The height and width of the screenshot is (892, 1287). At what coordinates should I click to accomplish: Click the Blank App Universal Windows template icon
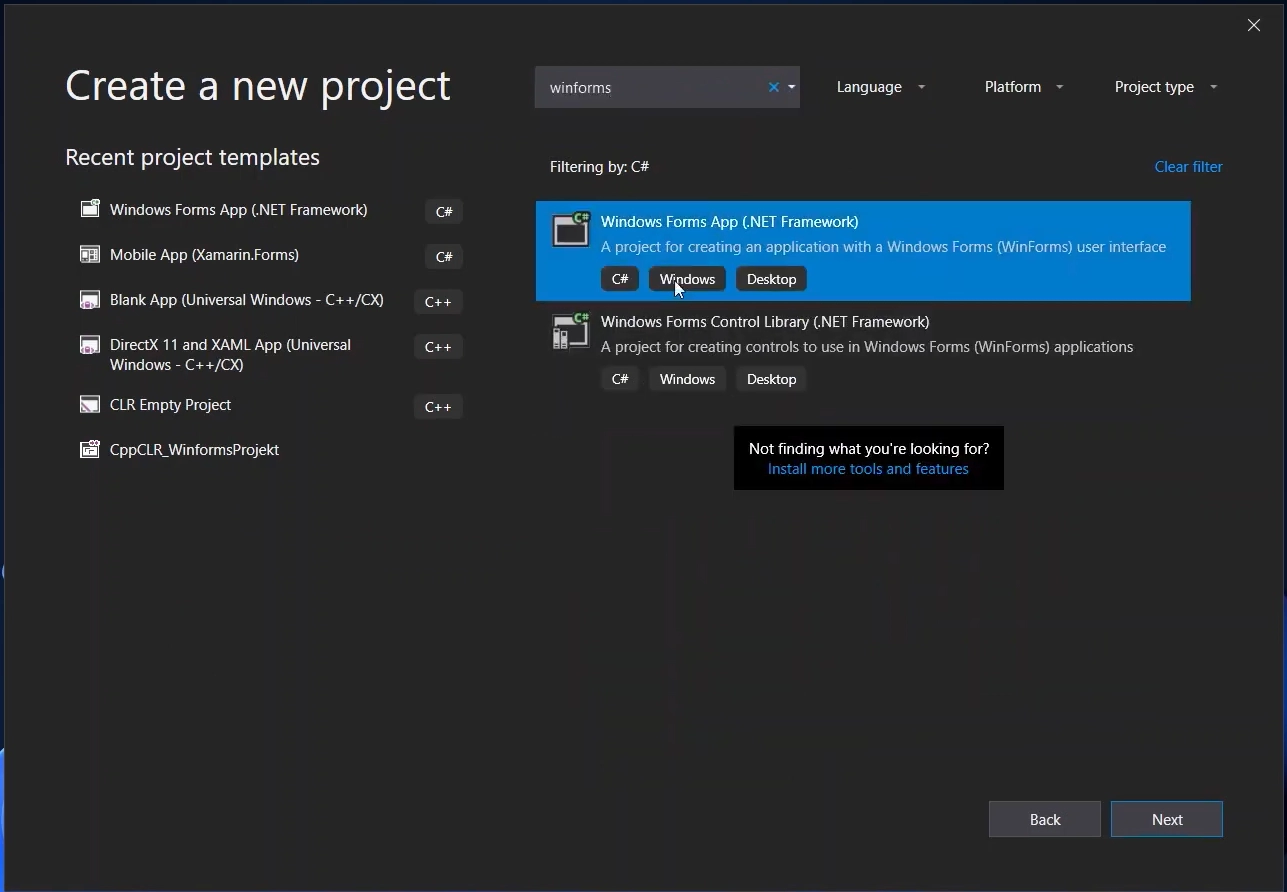(x=90, y=299)
